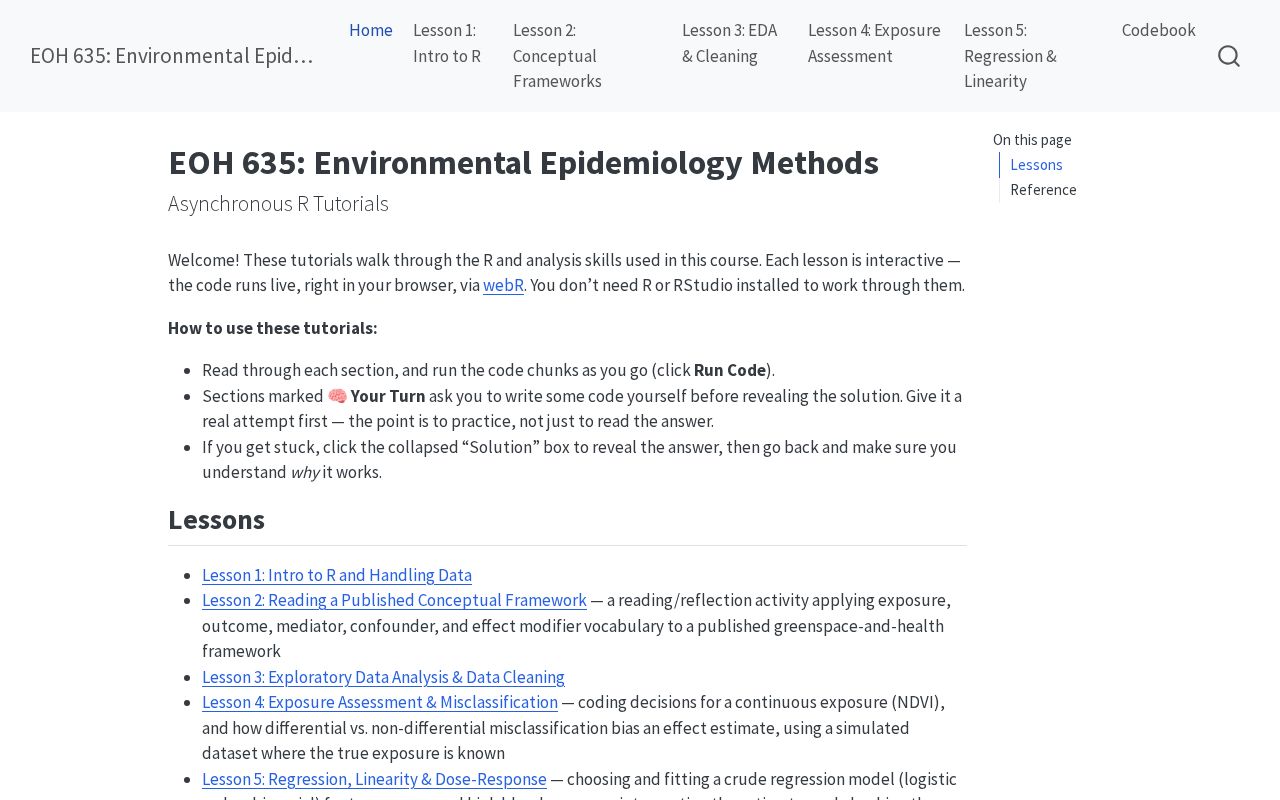
Task: Open Lesson 1: Intro to R and Handling Data
Action: click(337, 575)
